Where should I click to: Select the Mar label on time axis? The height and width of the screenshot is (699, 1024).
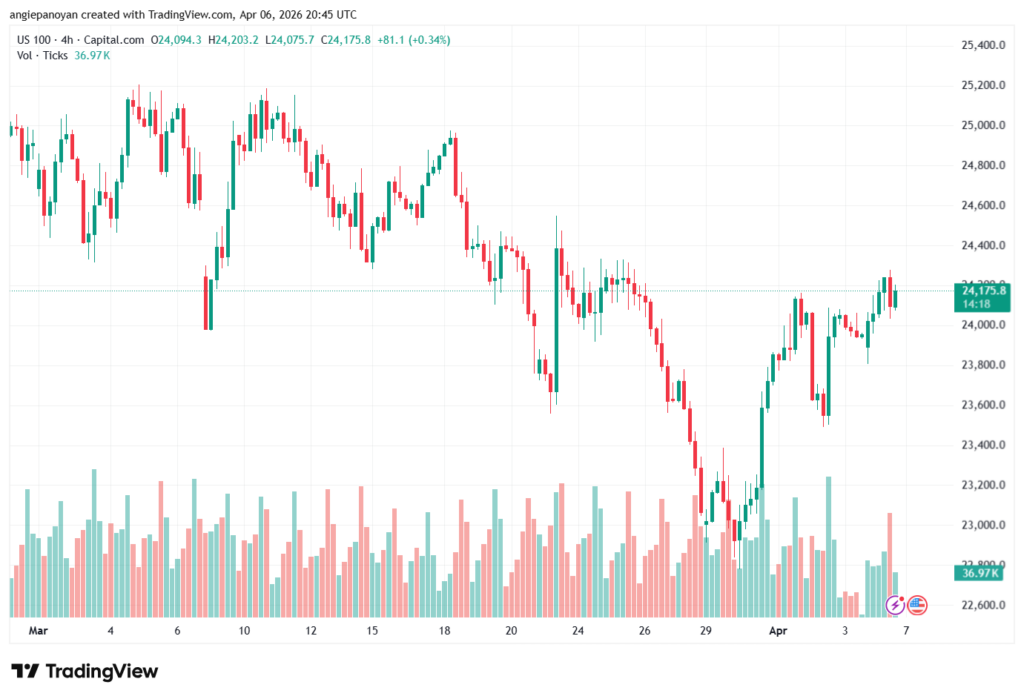coord(39,631)
